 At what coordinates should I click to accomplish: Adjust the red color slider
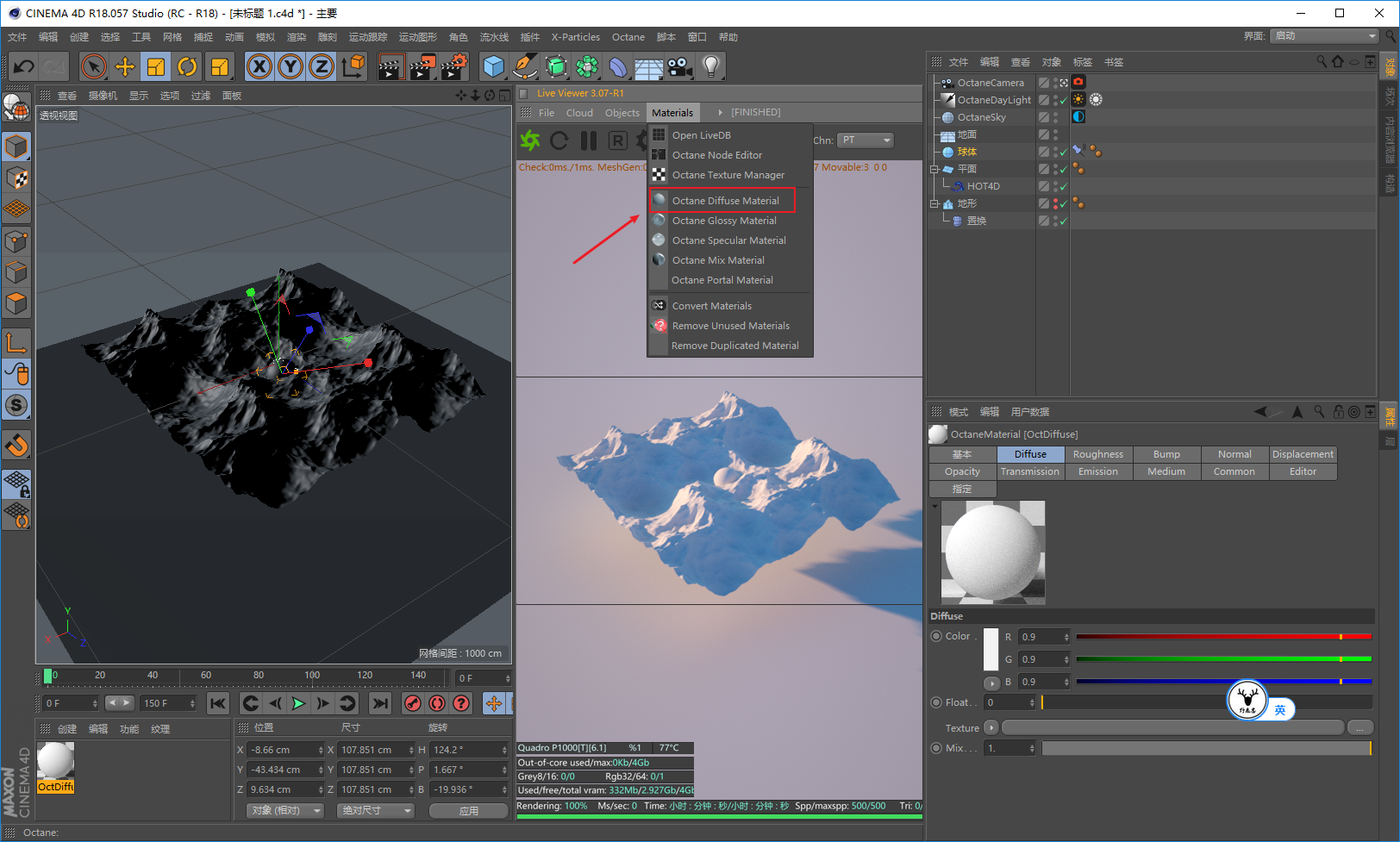pyautogui.click(x=1223, y=637)
